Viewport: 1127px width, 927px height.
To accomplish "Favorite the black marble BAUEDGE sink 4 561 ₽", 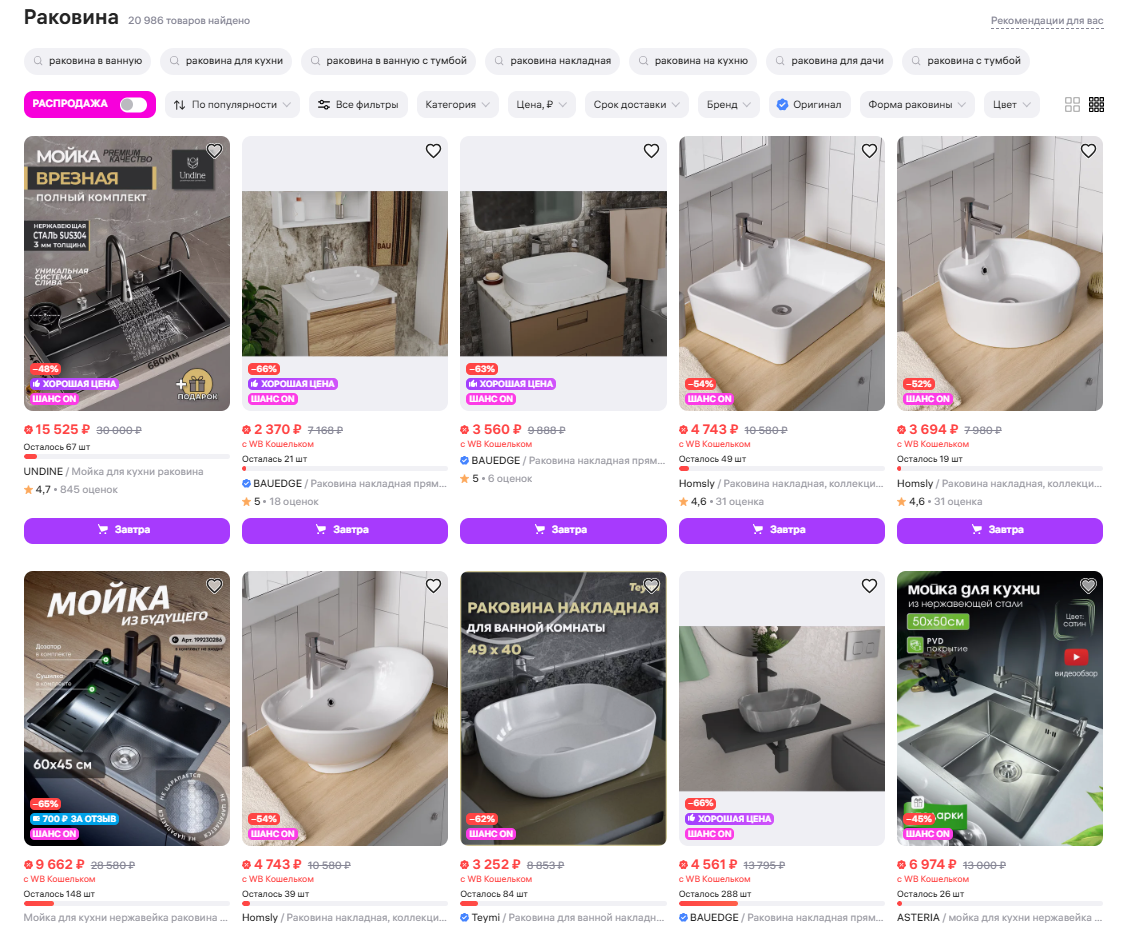I will (x=869, y=586).
